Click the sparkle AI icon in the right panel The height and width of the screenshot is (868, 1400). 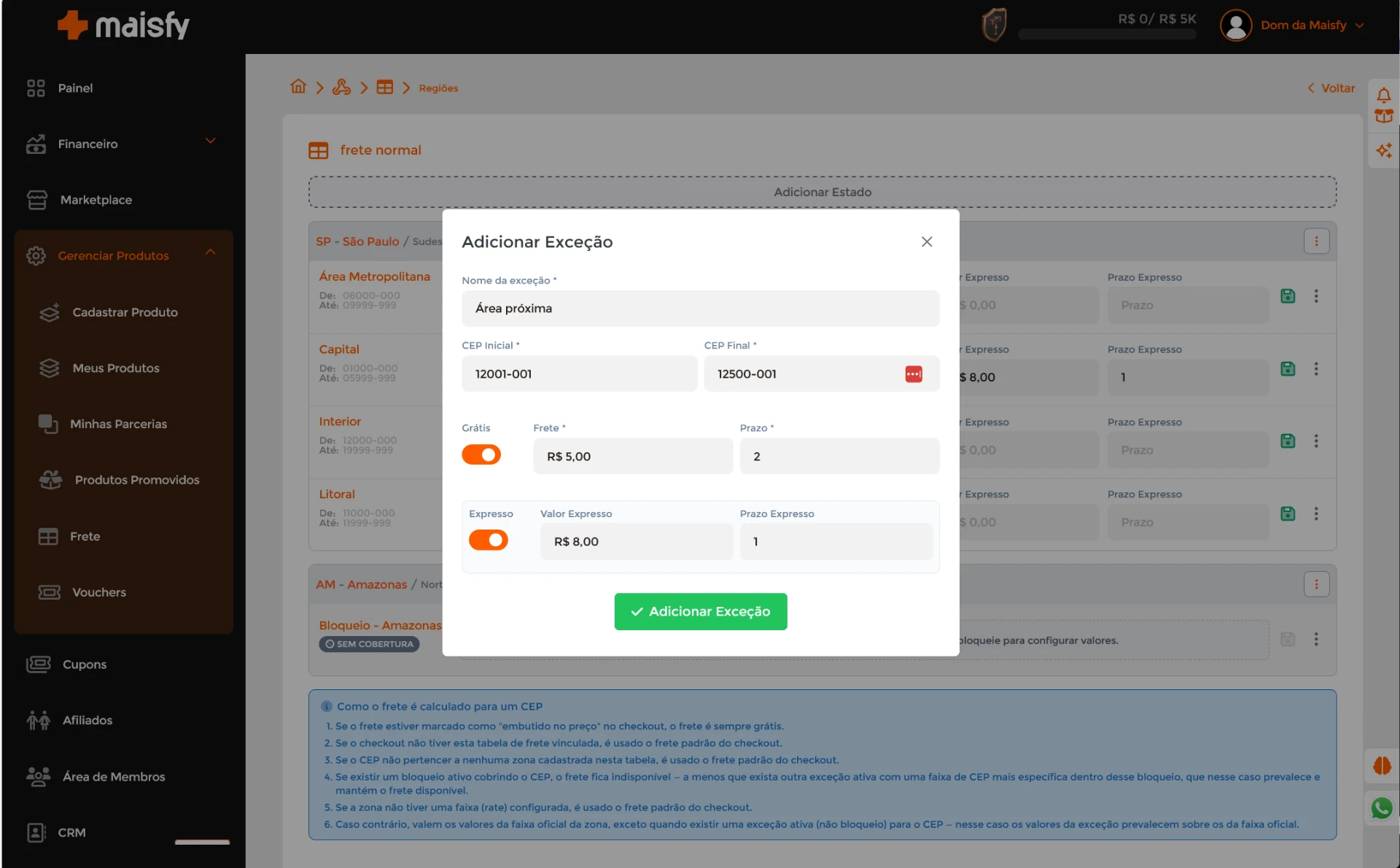[x=1383, y=150]
